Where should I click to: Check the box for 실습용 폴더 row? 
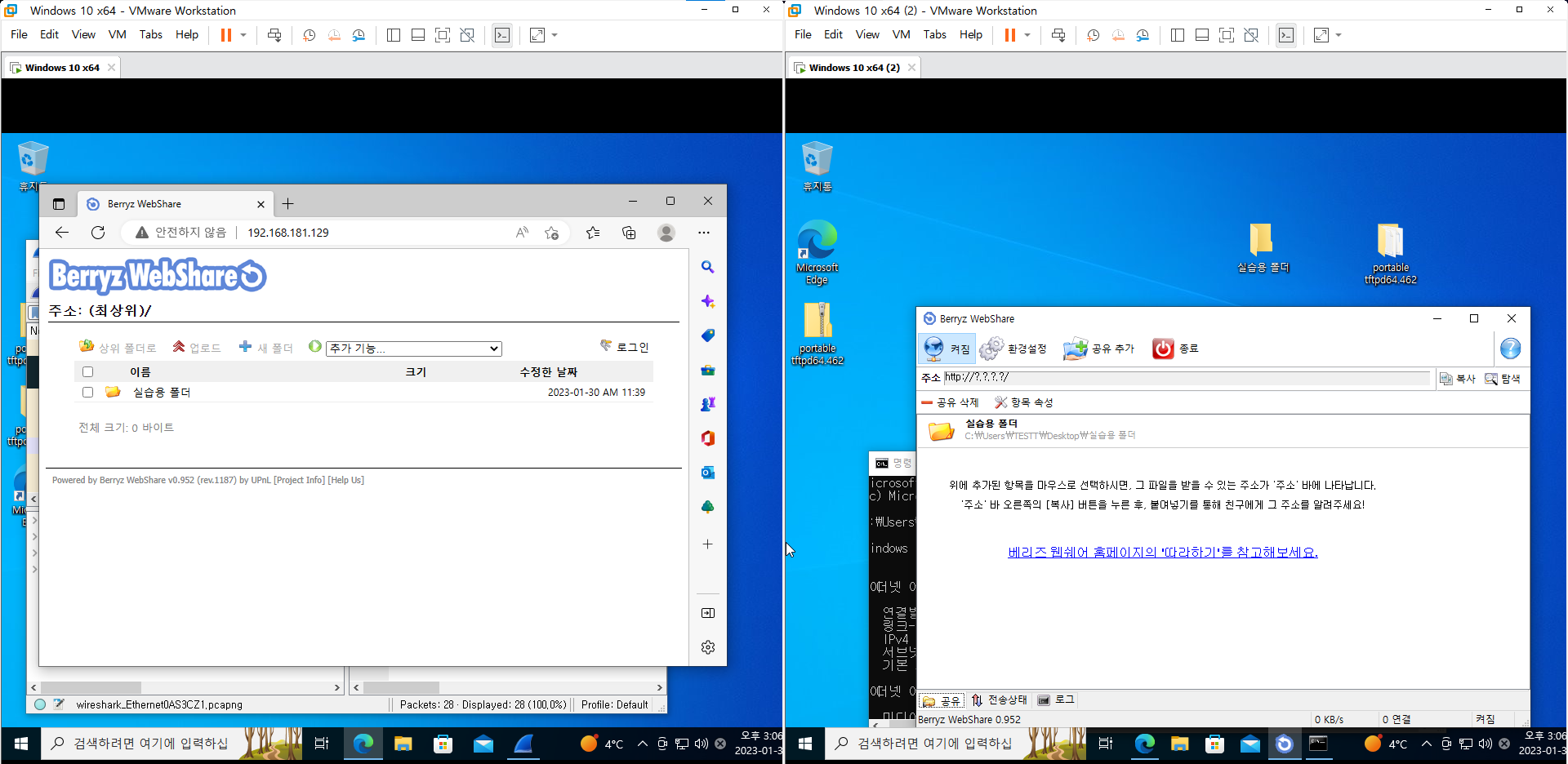click(88, 393)
